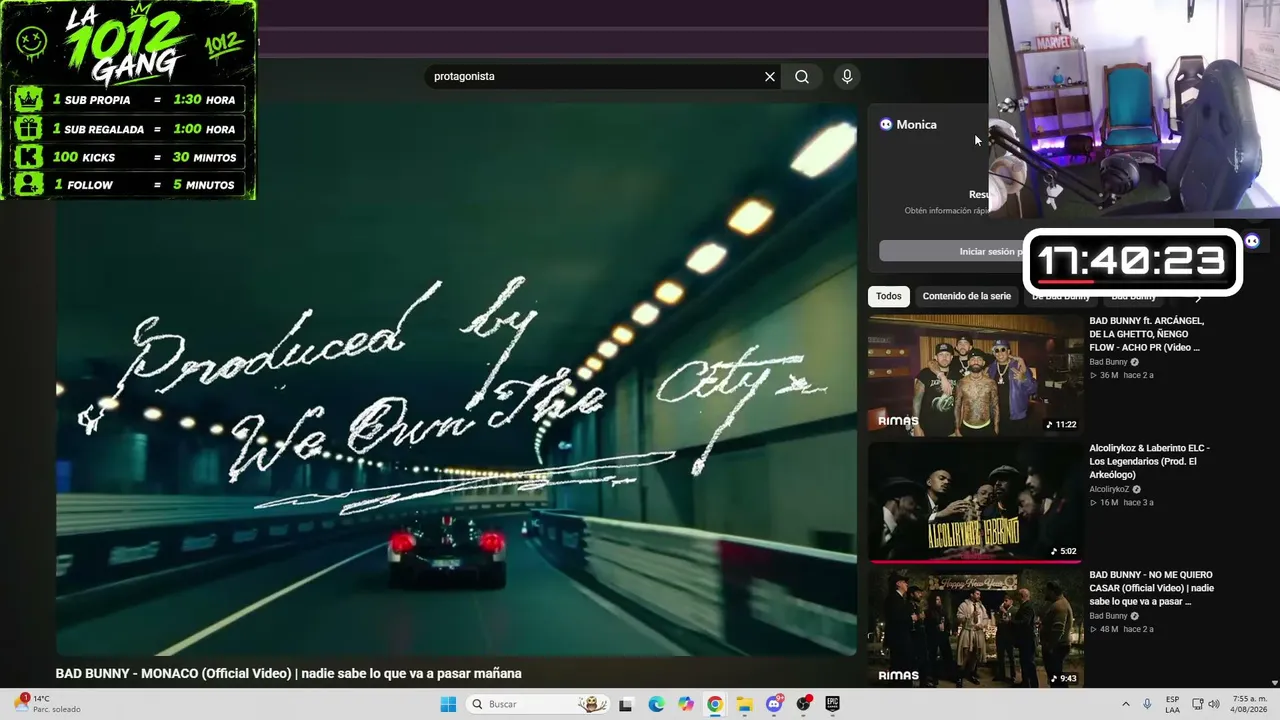
Task: Open the Monica extension panel logo
Action: pos(886,124)
